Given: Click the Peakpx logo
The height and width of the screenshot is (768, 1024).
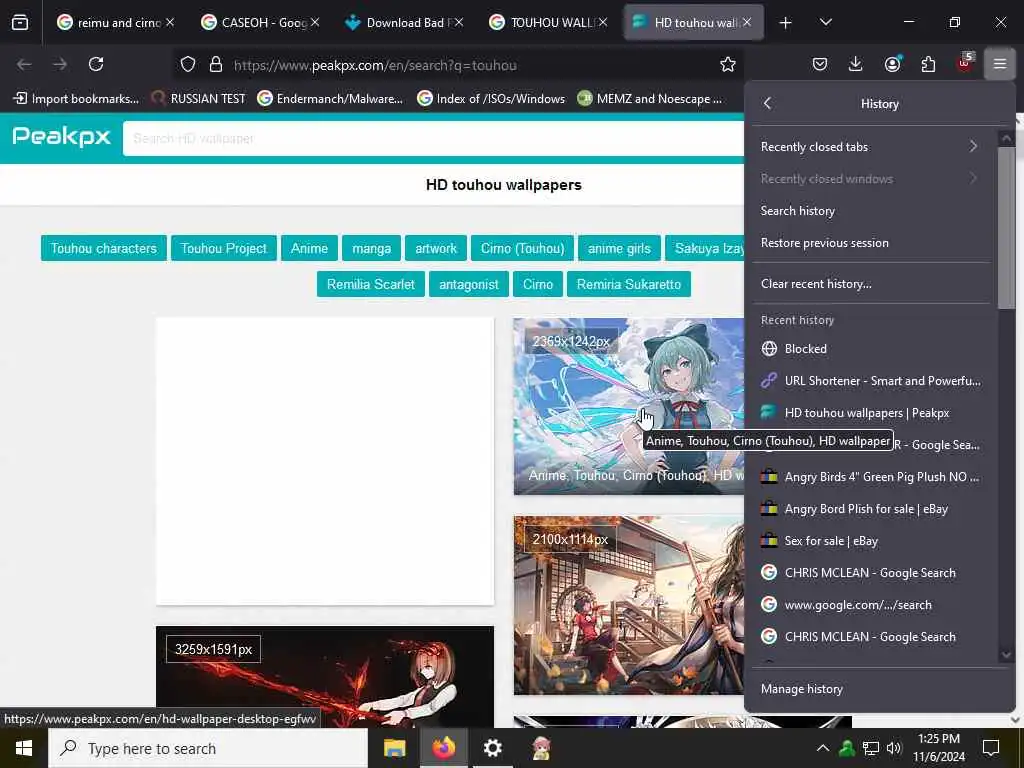Looking at the screenshot, I should [x=61, y=136].
